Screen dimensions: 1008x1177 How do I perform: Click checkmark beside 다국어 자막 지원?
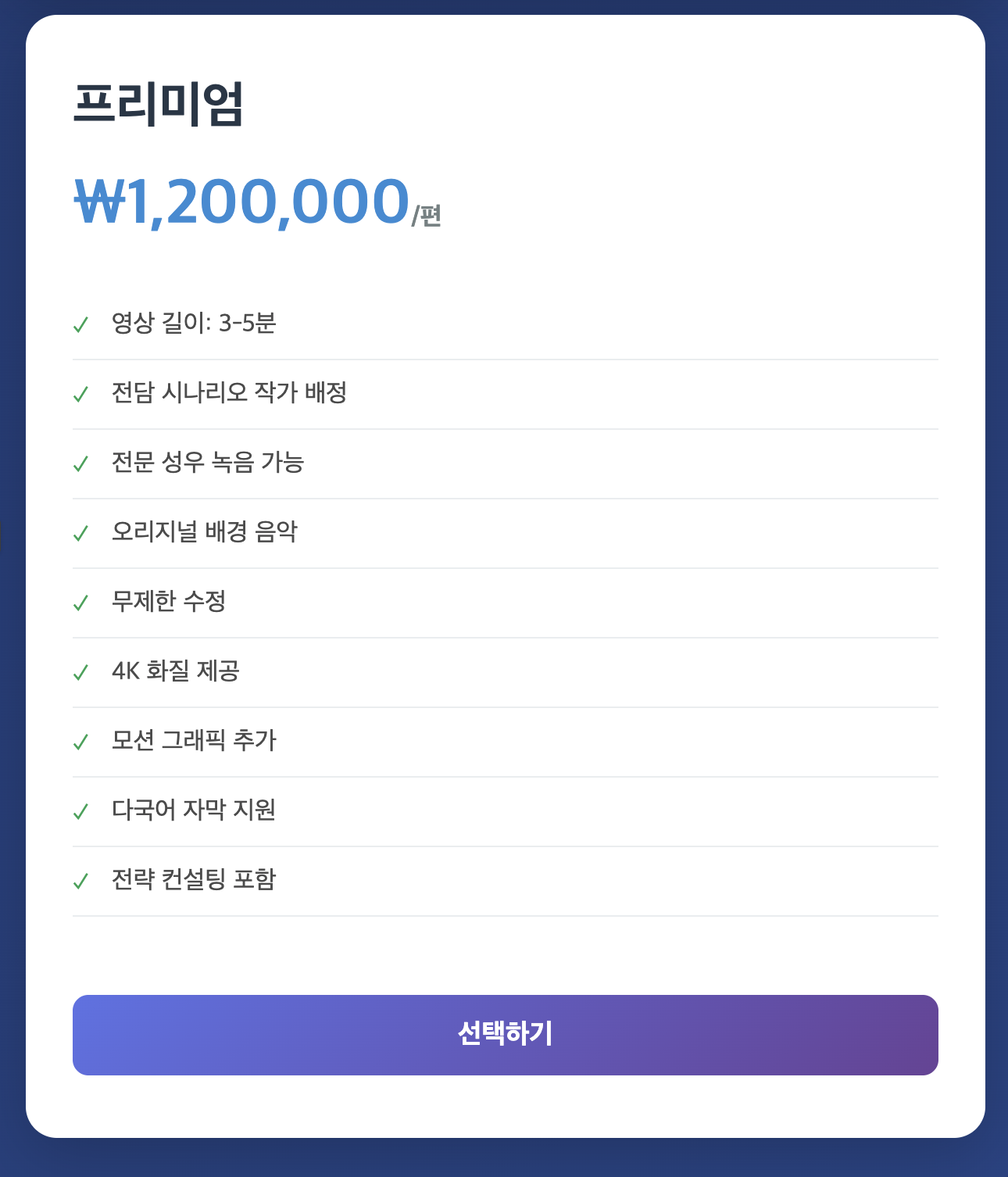[x=80, y=811]
